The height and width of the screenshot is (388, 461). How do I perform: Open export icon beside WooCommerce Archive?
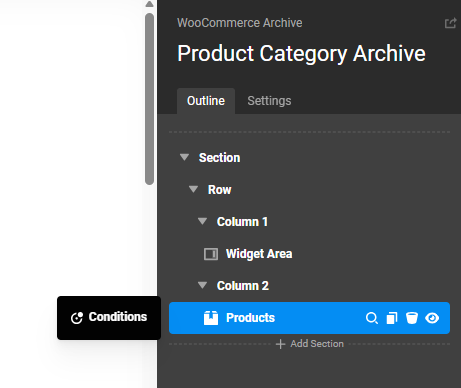(450, 23)
